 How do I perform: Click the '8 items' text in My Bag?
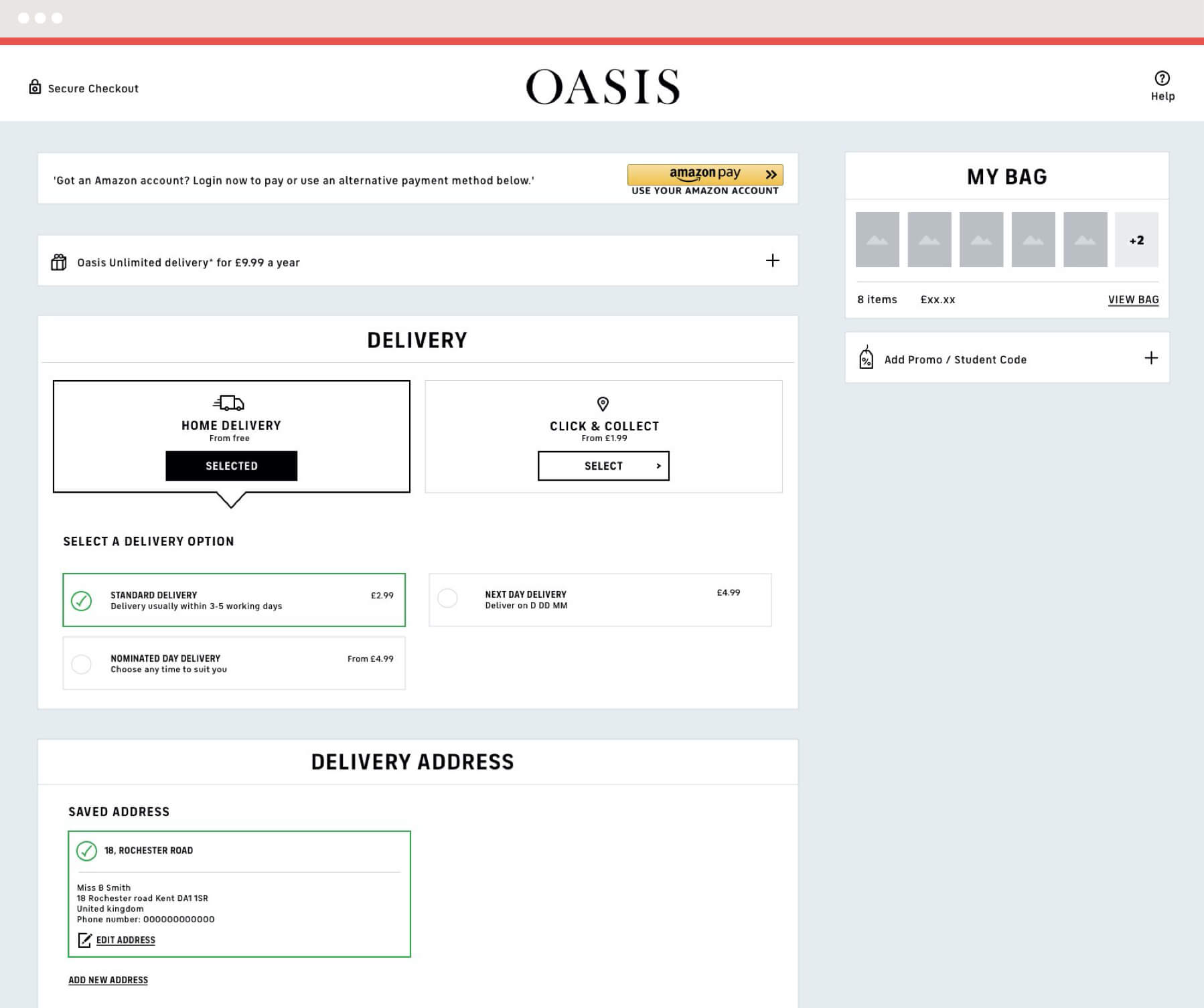pyautogui.click(x=877, y=299)
